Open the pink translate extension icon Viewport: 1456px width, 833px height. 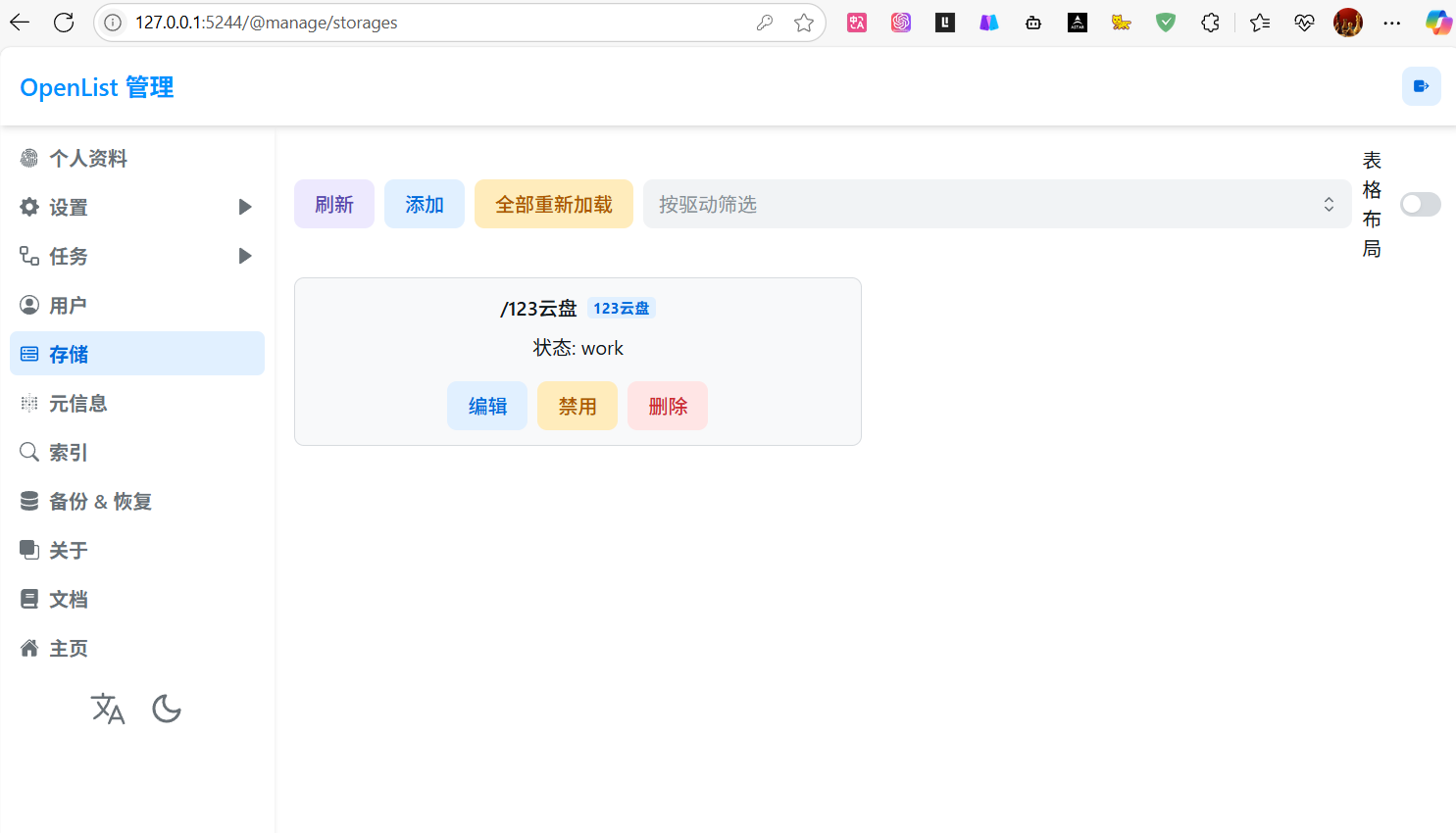point(857,23)
